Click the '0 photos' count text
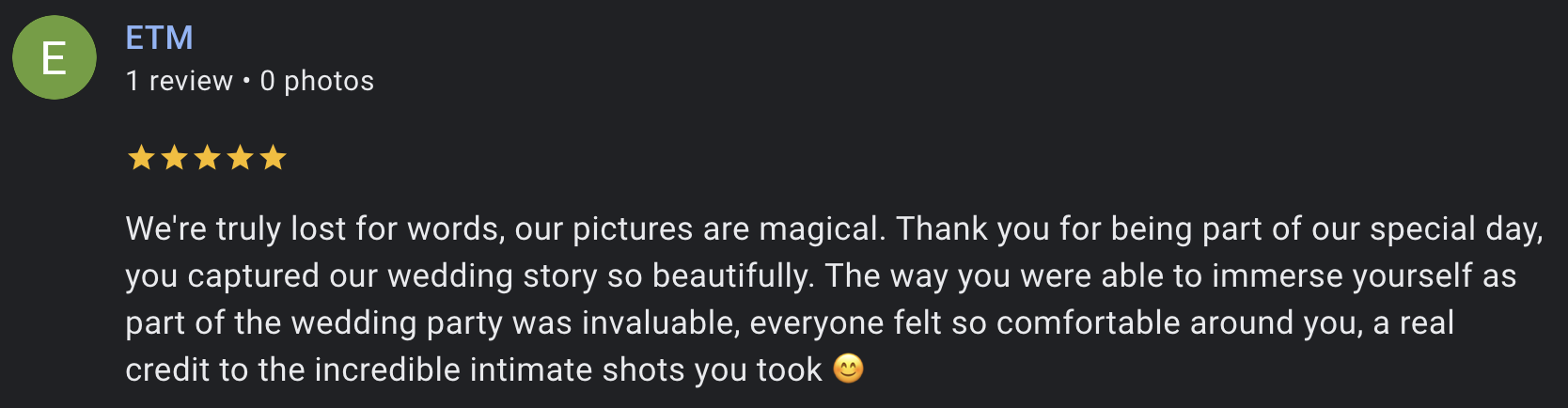Image resolution: width=1568 pixels, height=408 pixels. [317, 81]
